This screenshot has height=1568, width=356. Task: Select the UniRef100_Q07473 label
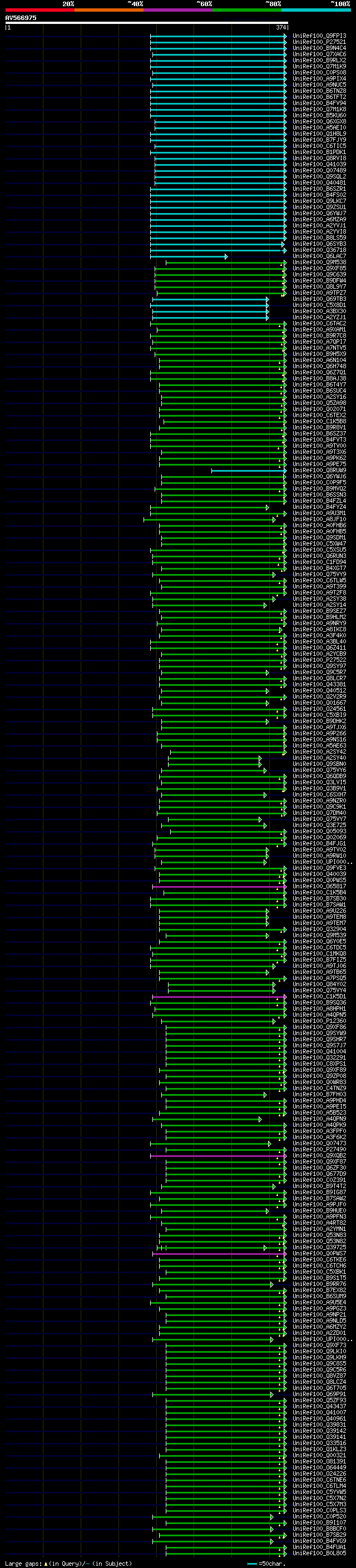click(319, 1143)
